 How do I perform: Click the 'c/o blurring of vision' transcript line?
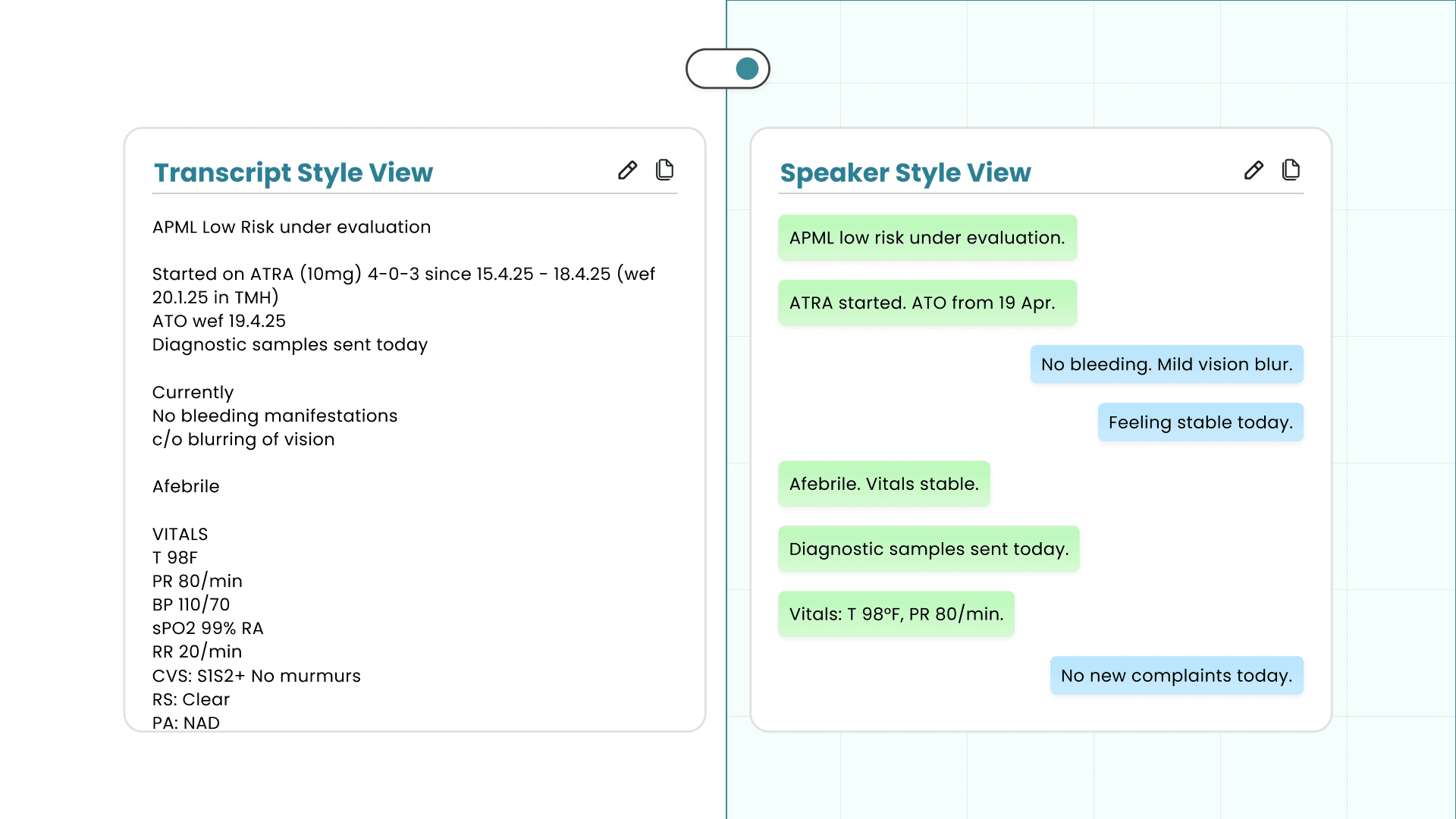pyautogui.click(x=243, y=440)
